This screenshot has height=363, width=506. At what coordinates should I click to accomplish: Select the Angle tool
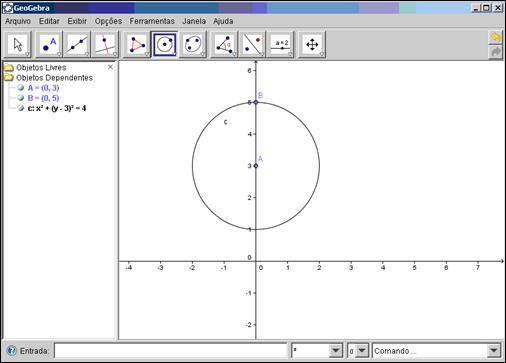[224, 44]
